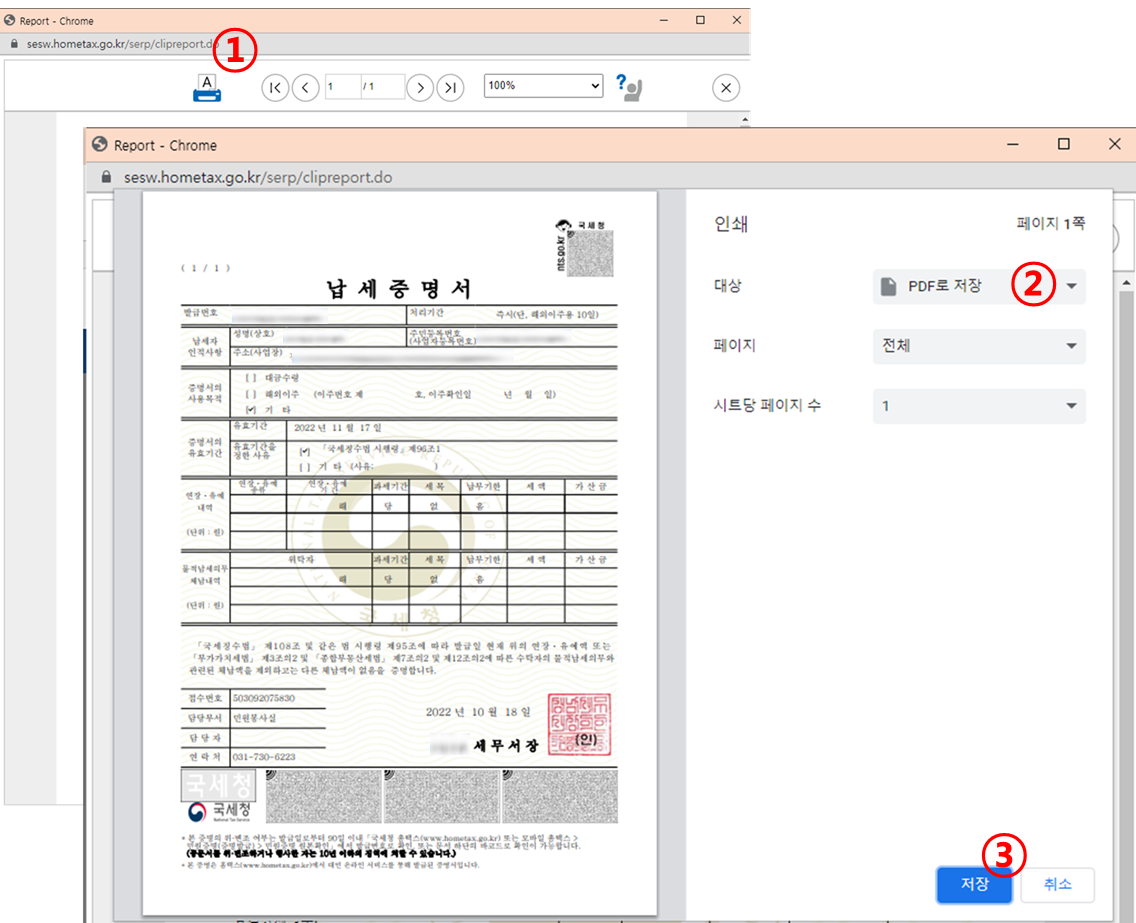The image size is (1136, 923).
Task: Change zoom using the 100% dropdown
Action: (x=543, y=86)
